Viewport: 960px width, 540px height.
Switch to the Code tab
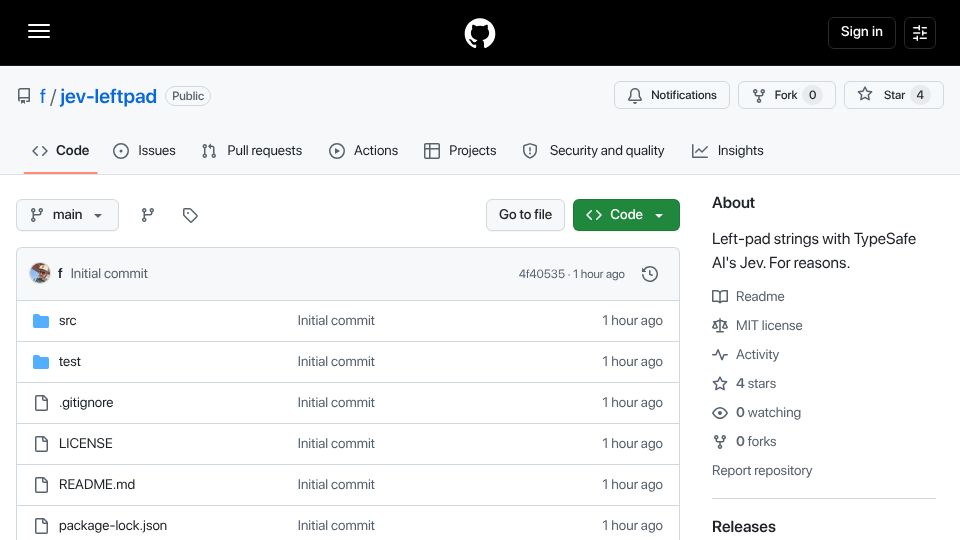61,151
